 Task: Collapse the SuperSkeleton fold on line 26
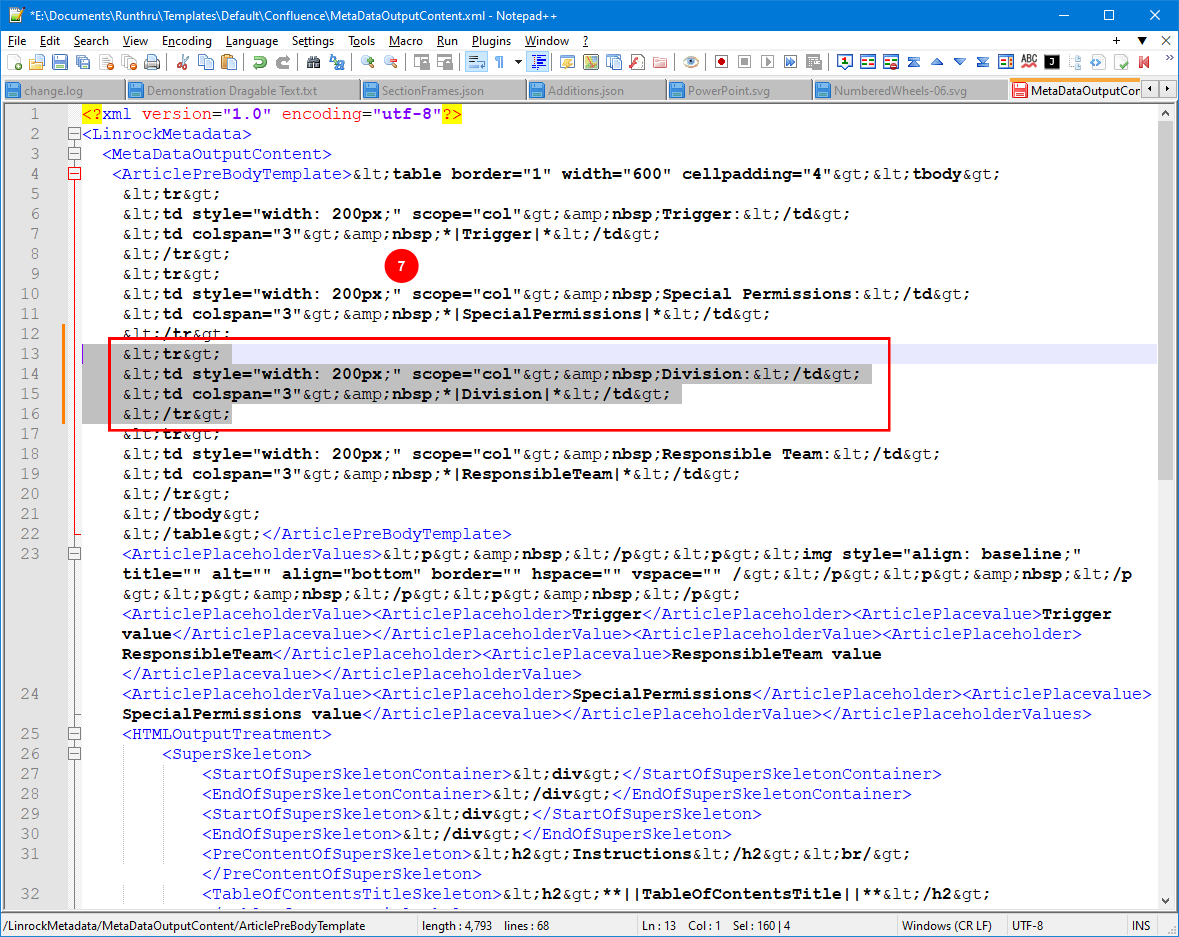pos(73,754)
